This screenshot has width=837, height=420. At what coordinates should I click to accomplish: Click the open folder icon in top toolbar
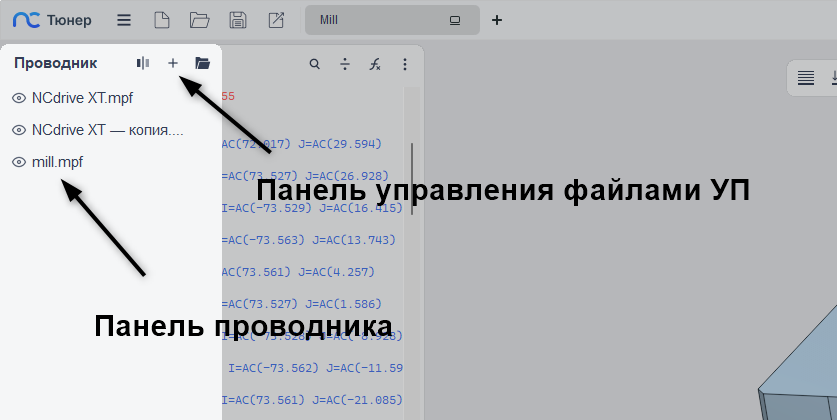tap(199, 20)
